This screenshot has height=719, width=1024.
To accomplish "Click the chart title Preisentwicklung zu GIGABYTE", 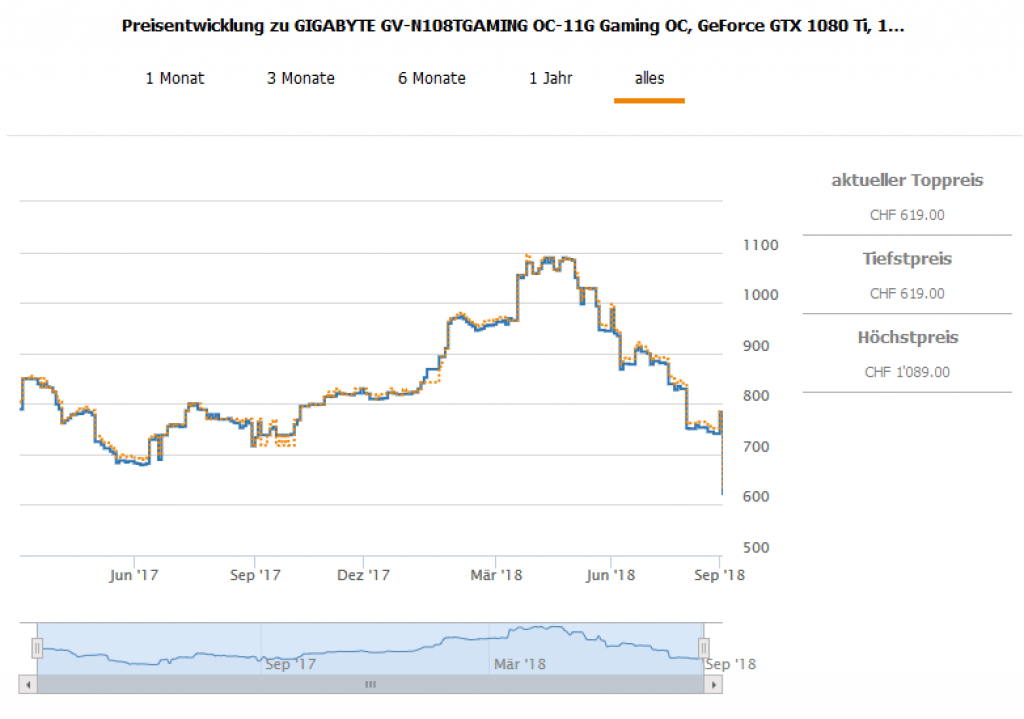I will point(512,27).
